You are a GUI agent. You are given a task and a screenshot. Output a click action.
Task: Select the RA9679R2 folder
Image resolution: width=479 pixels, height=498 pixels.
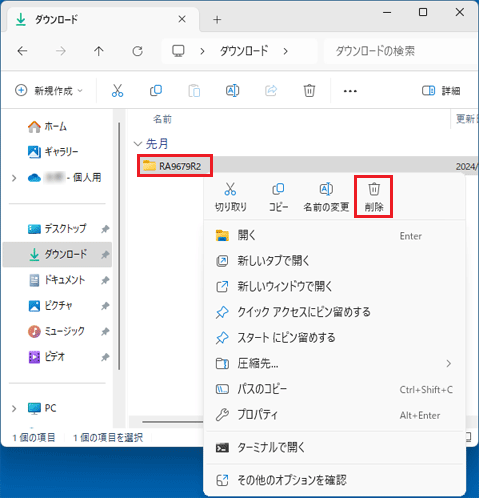[x=175, y=166]
